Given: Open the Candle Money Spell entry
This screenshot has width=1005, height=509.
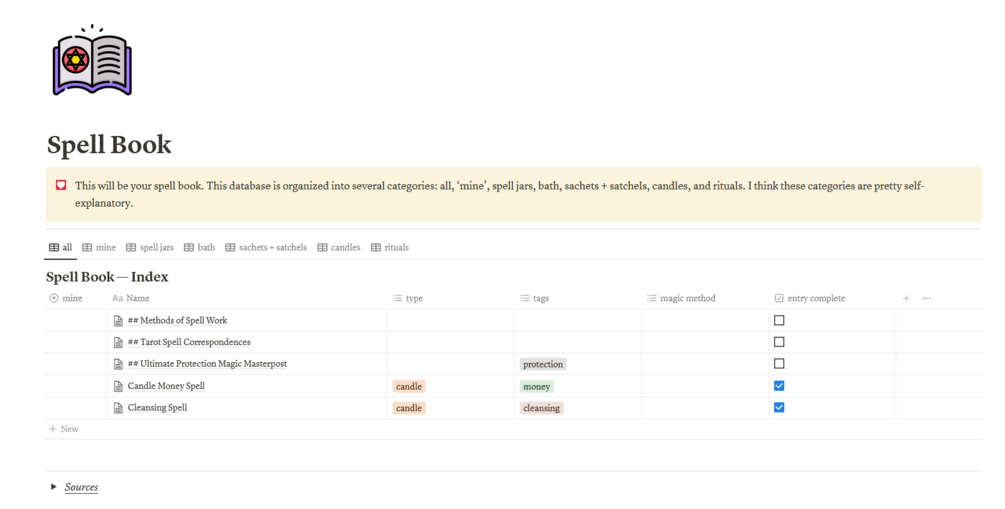Looking at the screenshot, I should 166,386.
